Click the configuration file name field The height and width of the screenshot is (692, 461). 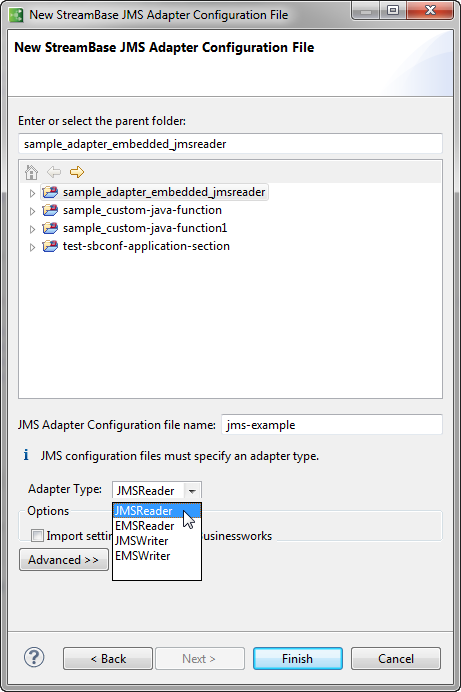tap(332, 425)
